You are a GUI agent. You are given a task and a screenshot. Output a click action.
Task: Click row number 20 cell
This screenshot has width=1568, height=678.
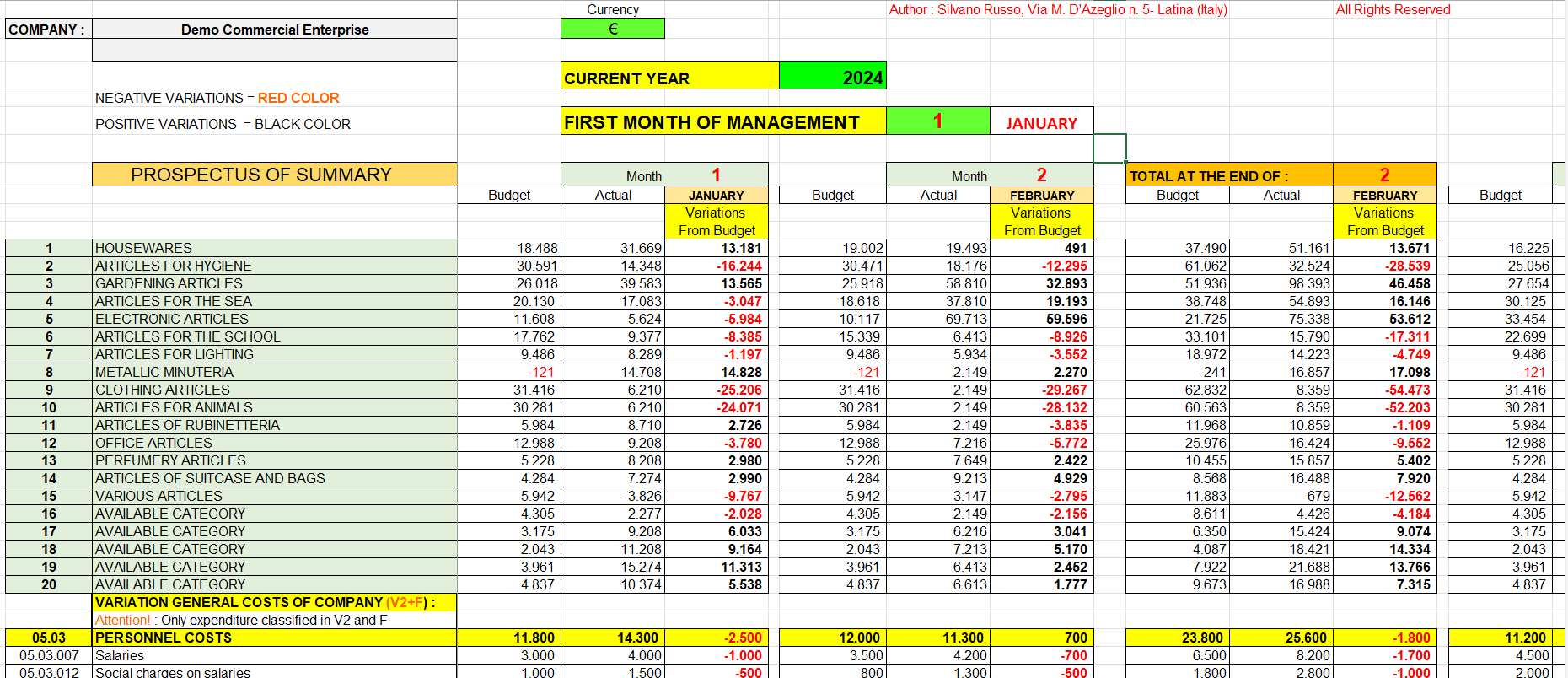(x=49, y=584)
